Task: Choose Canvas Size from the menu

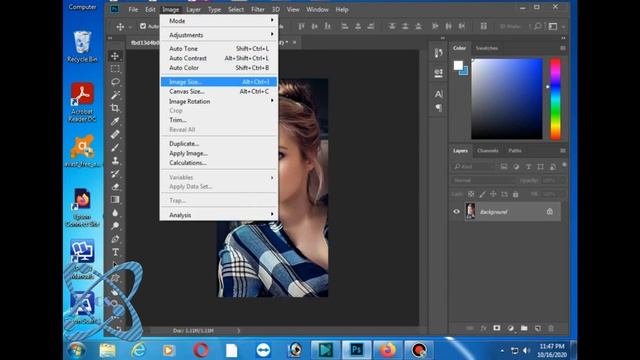Action: pos(219,91)
